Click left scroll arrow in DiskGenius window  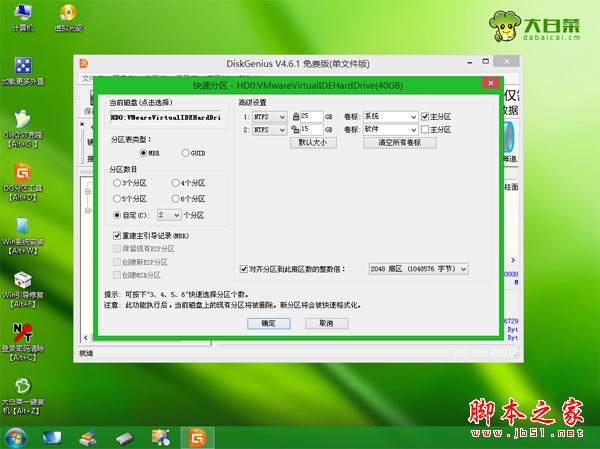86,338
